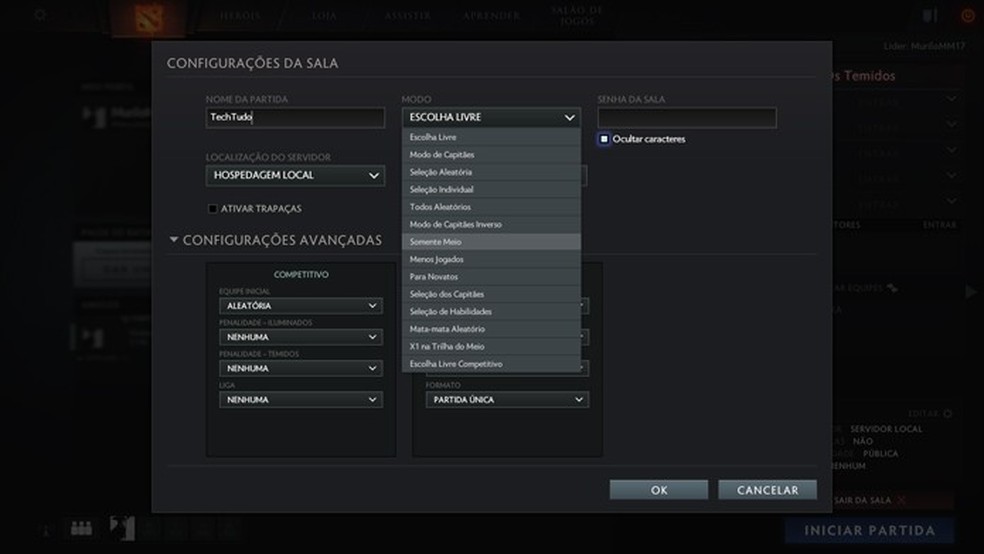Choose Seleção de Habilidades mode
984x554 pixels.
point(491,312)
